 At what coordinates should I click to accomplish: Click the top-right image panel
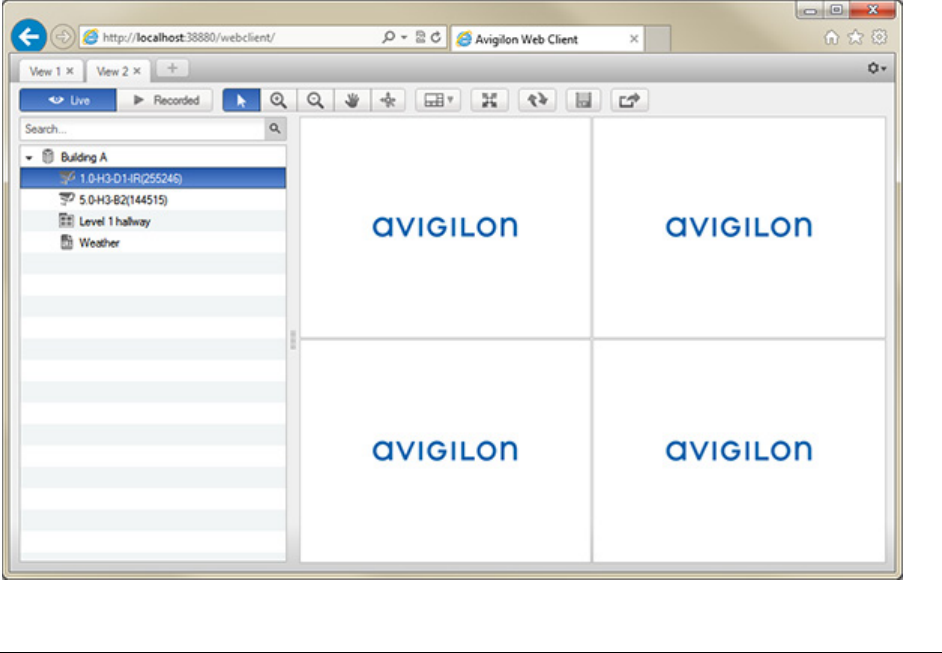coord(739,228)
